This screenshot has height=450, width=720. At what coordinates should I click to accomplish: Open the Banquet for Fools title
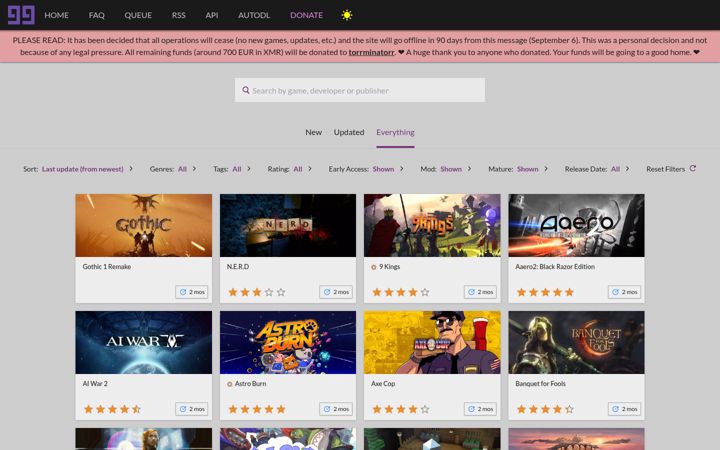(x=540, y=384)
